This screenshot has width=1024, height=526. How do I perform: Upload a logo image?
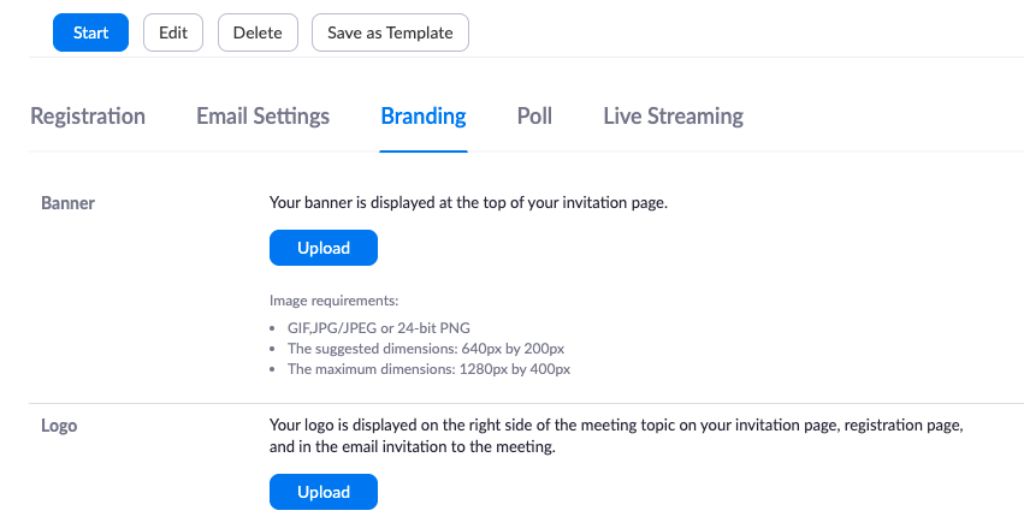(x=323, y=492)
